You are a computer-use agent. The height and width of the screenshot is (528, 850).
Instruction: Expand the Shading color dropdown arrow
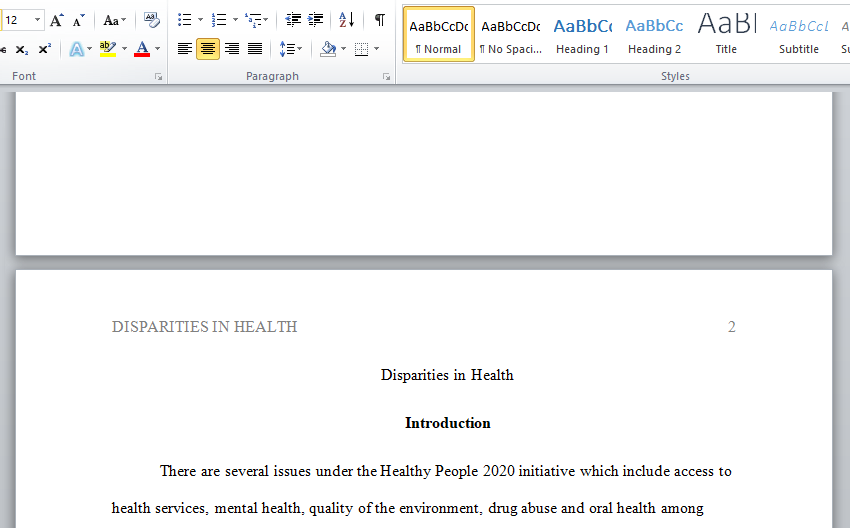point(343,49)
